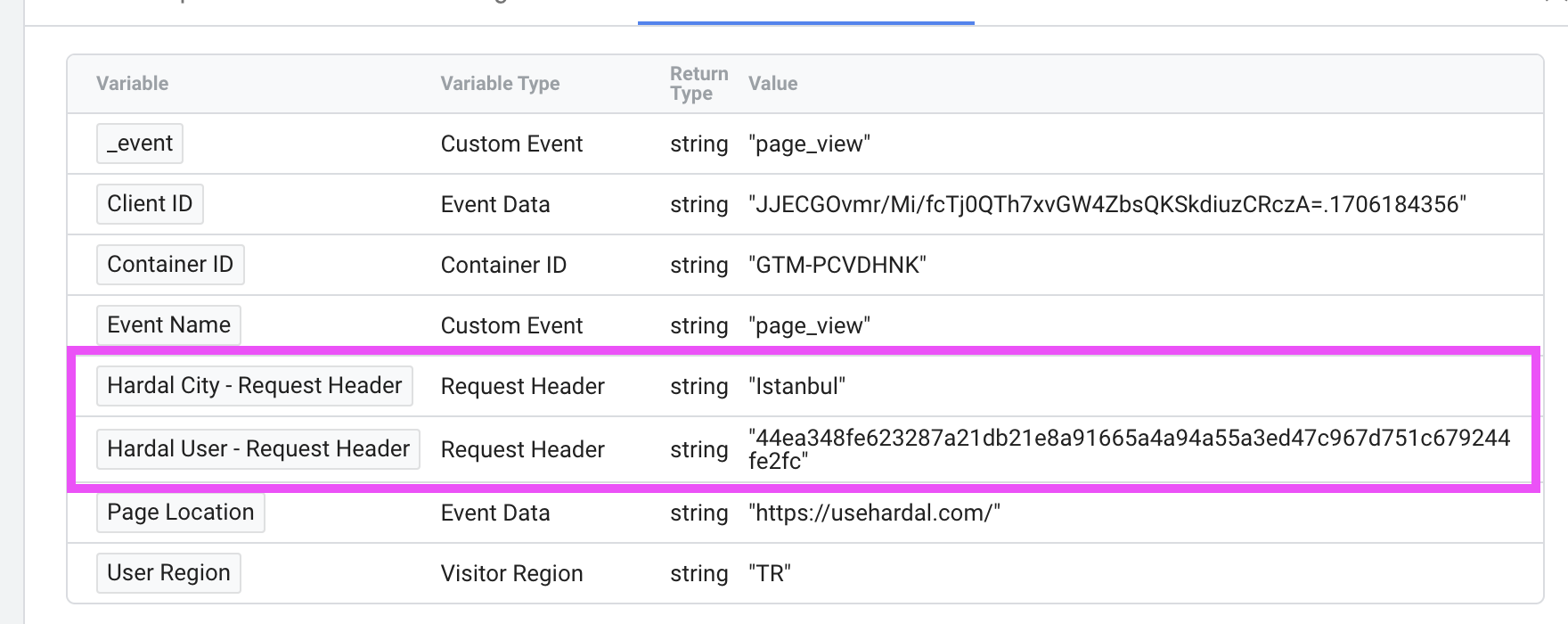This screenshot has width=1568, height=624.
Task: Click Request Header type in Hardal City row
Action: click(x=522, y=386)
